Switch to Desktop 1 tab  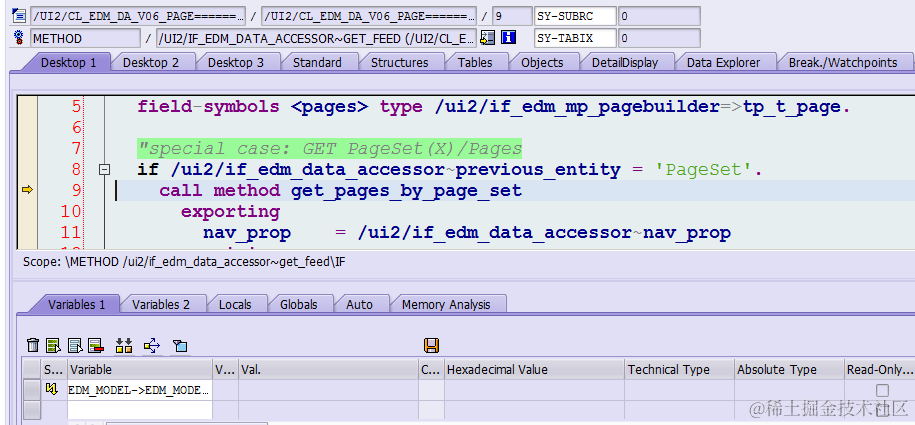point(68,62)
